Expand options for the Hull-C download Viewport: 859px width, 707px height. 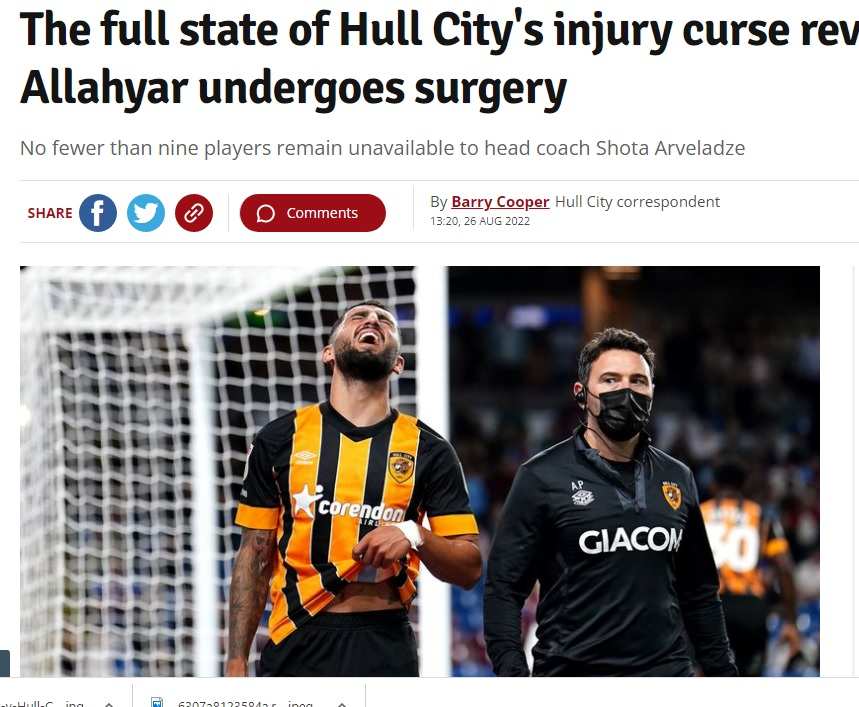coord(109,703)
